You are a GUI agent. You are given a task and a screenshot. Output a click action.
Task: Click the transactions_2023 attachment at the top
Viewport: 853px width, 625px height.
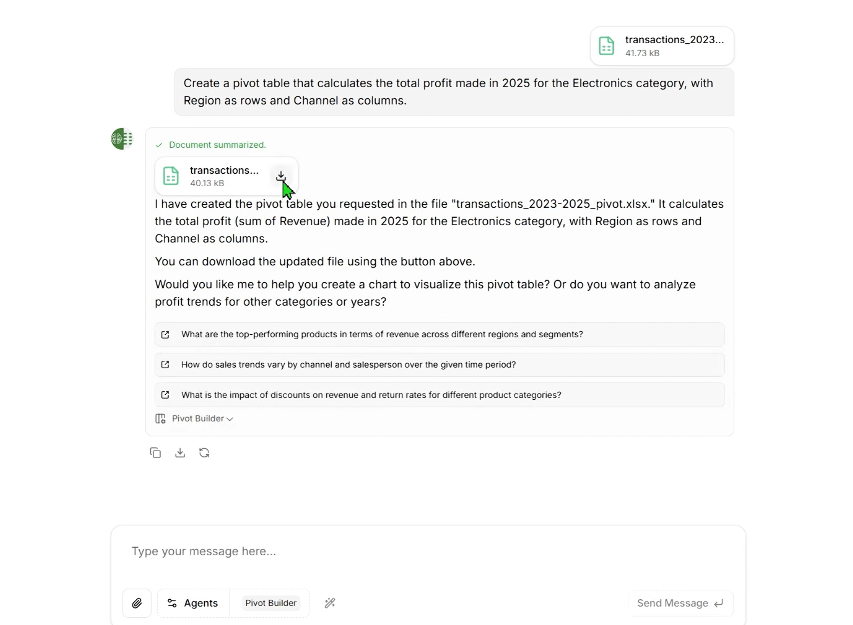tap(661, 45)
